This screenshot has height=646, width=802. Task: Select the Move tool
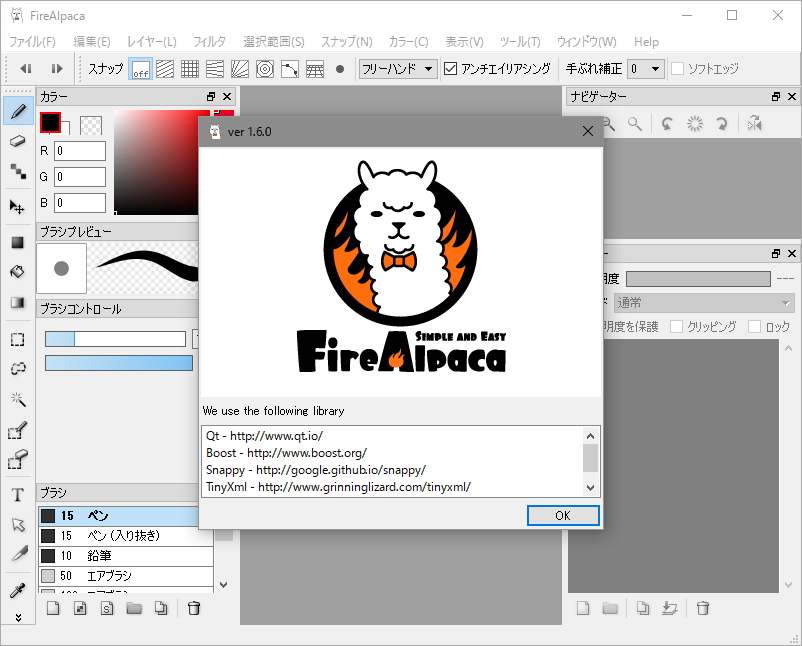coord(17,206)
